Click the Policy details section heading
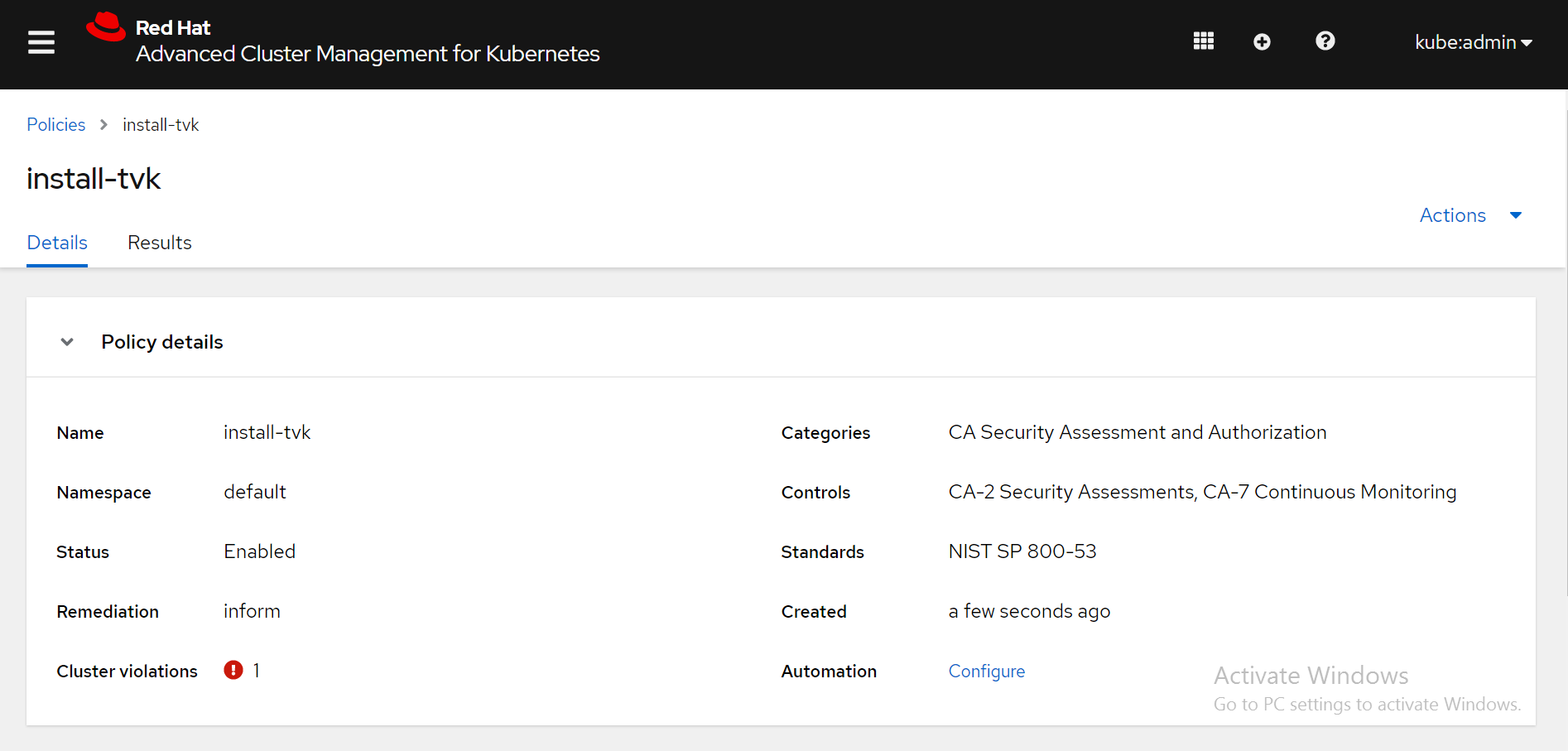The image size is (1568, 751). [162, 342]
